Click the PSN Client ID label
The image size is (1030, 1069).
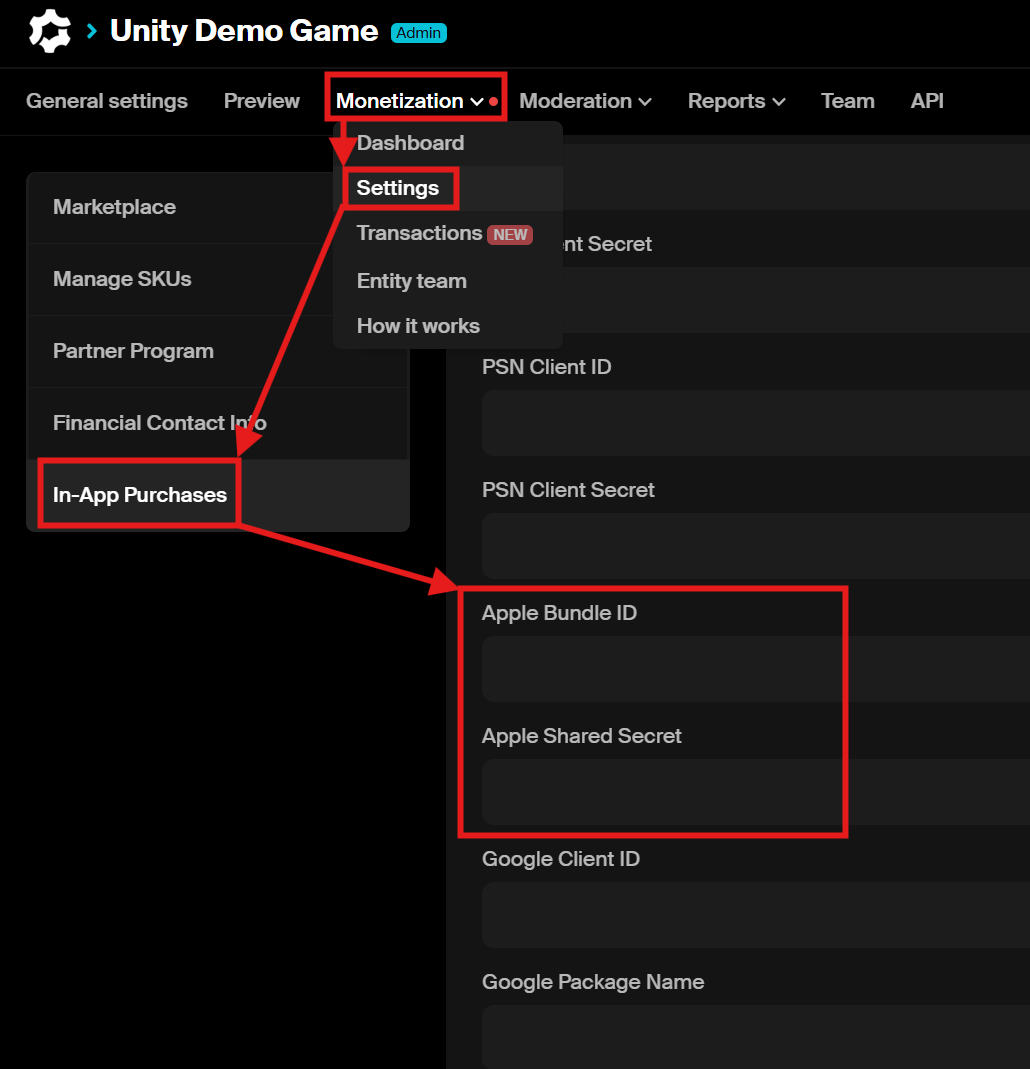(547, 367)
